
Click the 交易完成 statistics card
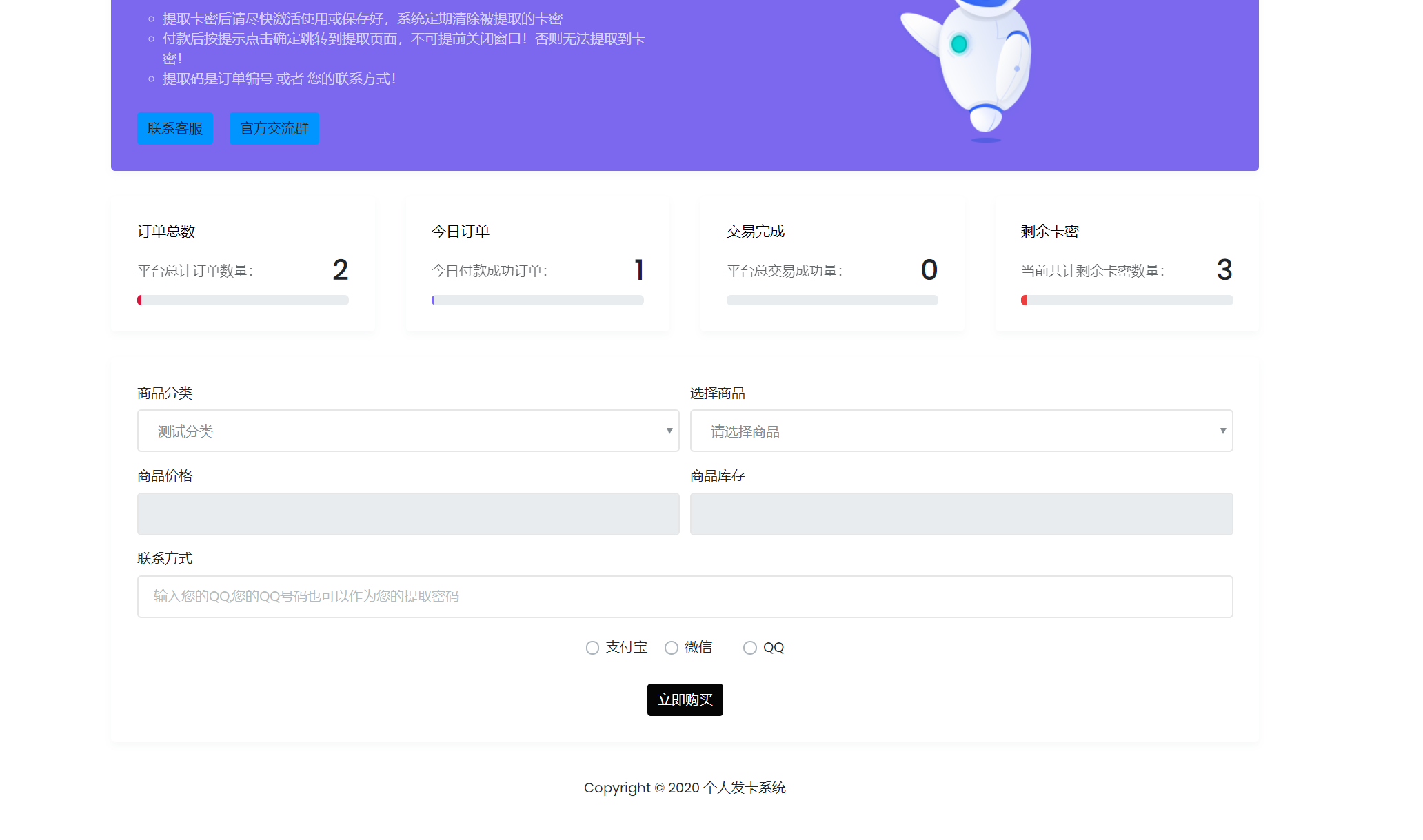point(832,264)
